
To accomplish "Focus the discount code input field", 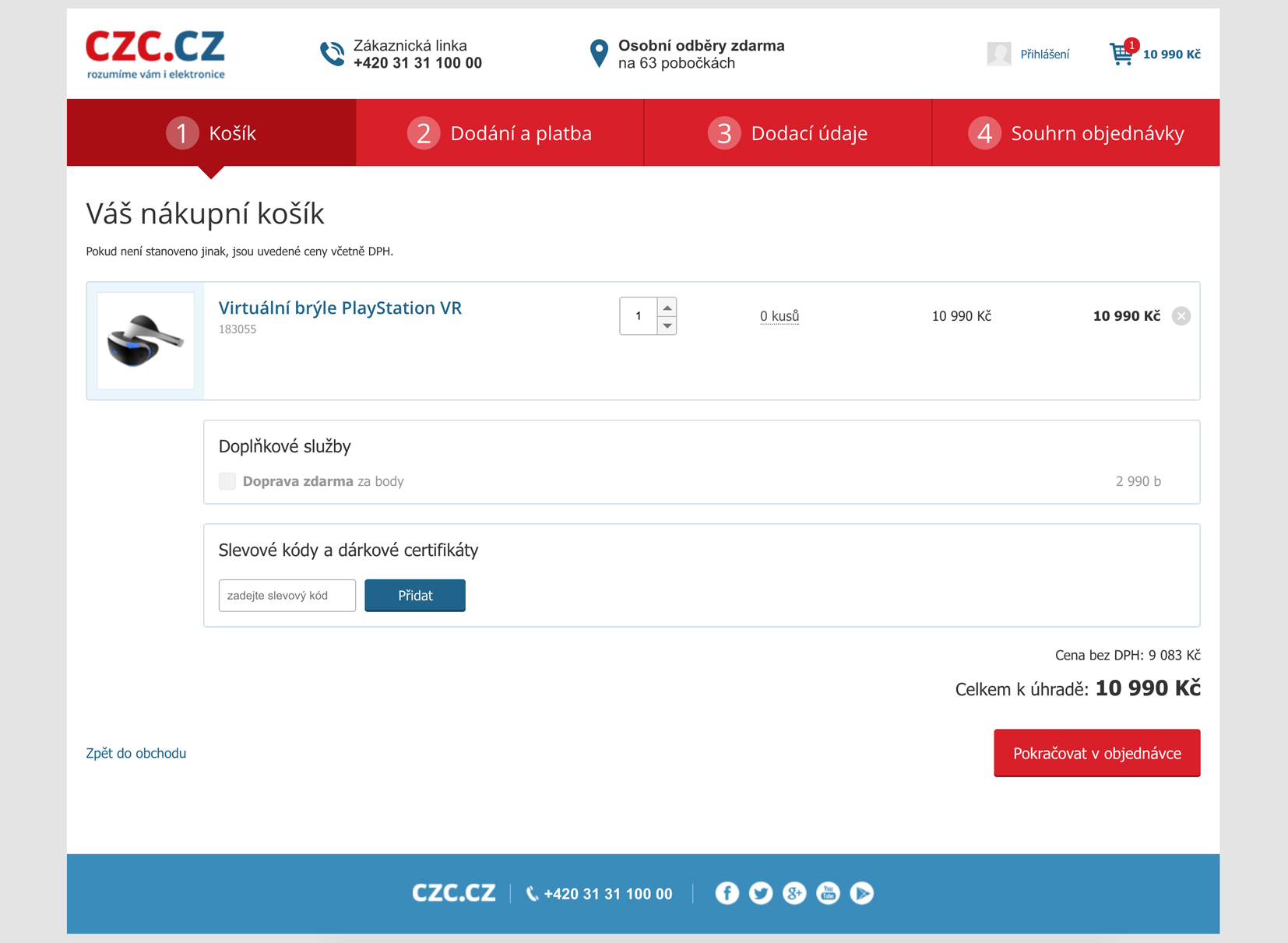I will (x=287, y=595).
